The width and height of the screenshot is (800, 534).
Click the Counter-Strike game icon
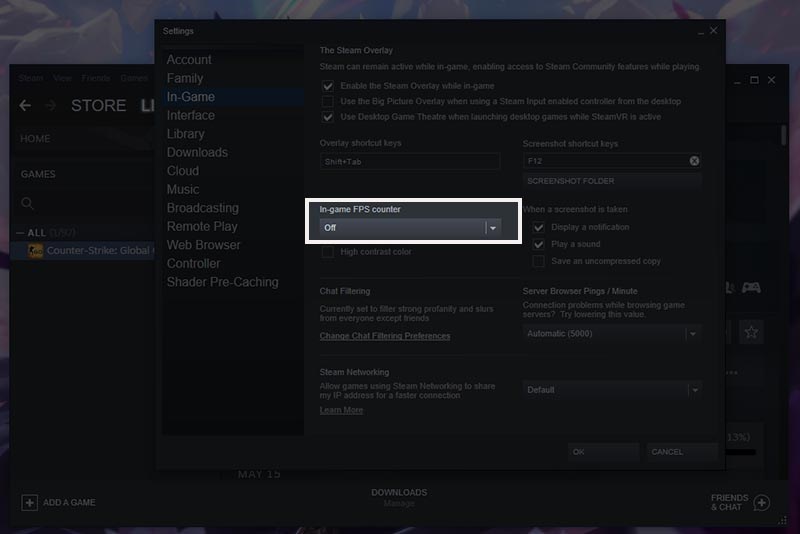pos(35,251)
